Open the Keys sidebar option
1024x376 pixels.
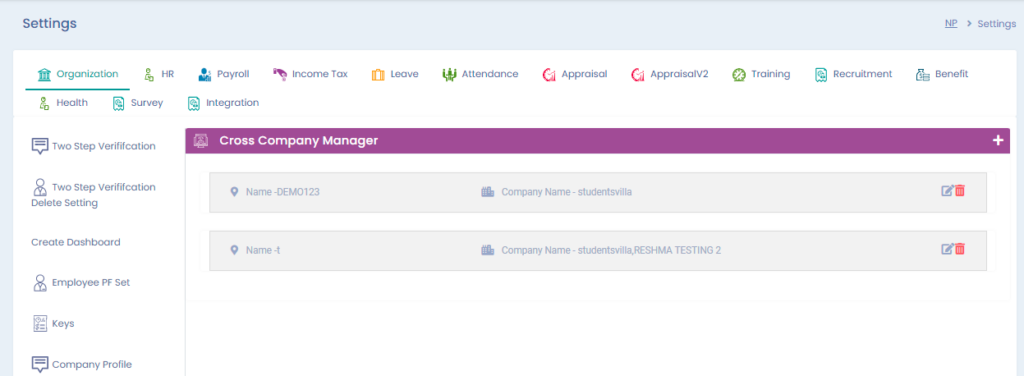click(x=53, y=324)
